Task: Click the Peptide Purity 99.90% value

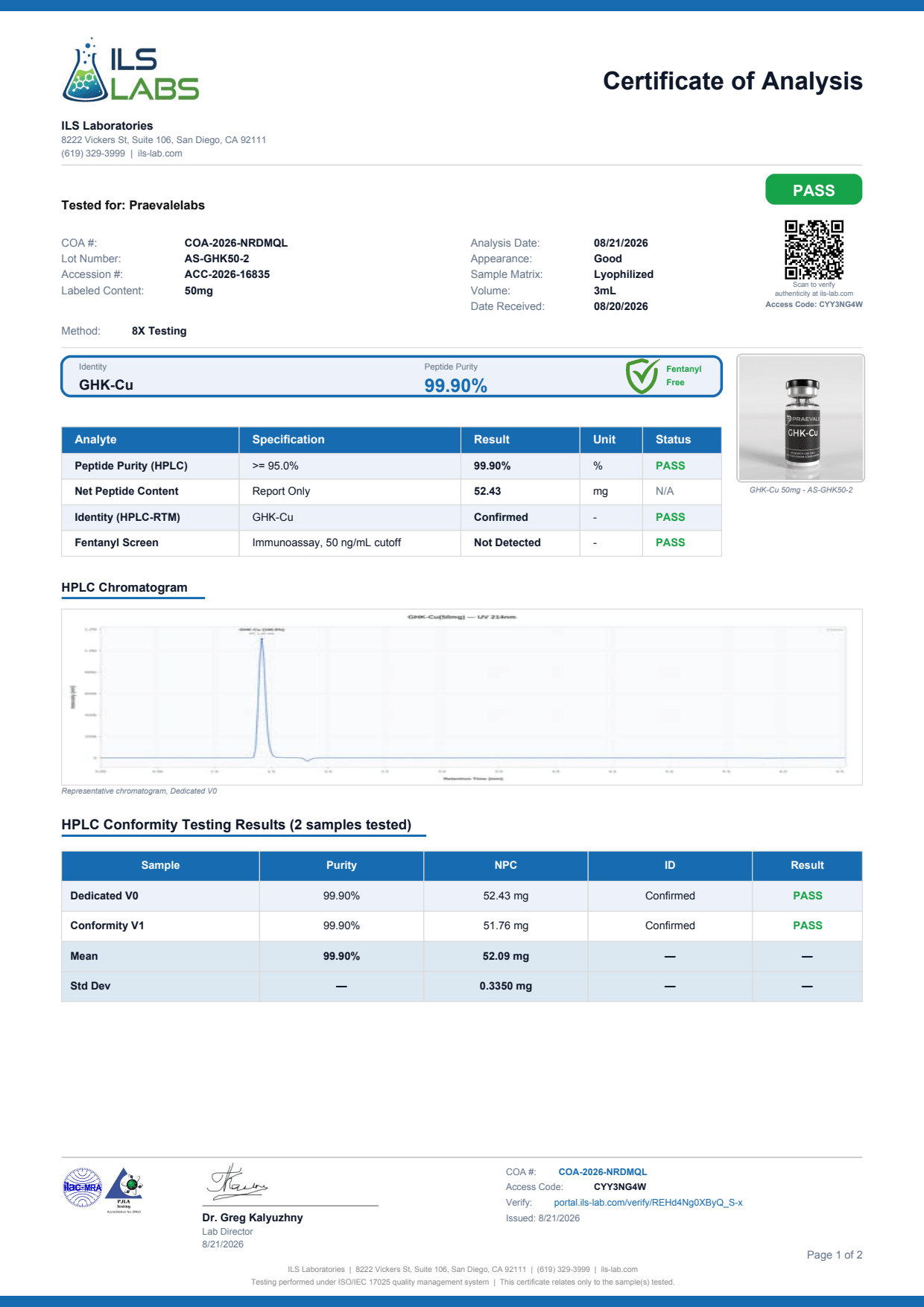Action: point(455,386)
